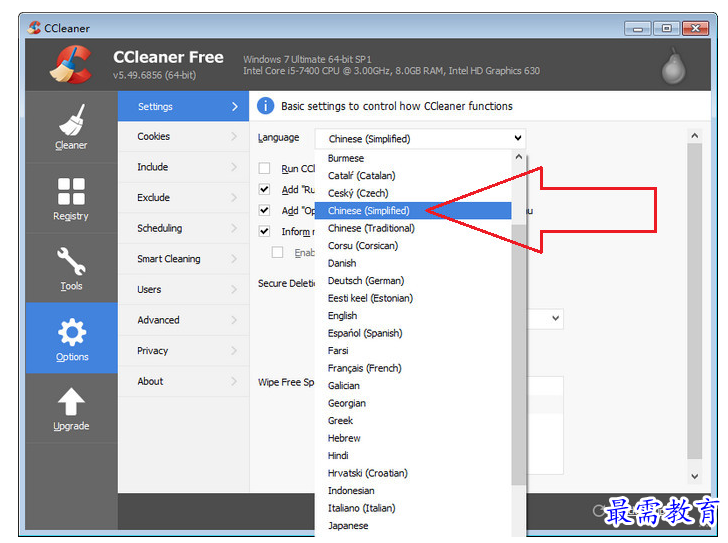This screenshot has width=728, height=543.
Task: Choose Greek language
Action: point(413,420)
